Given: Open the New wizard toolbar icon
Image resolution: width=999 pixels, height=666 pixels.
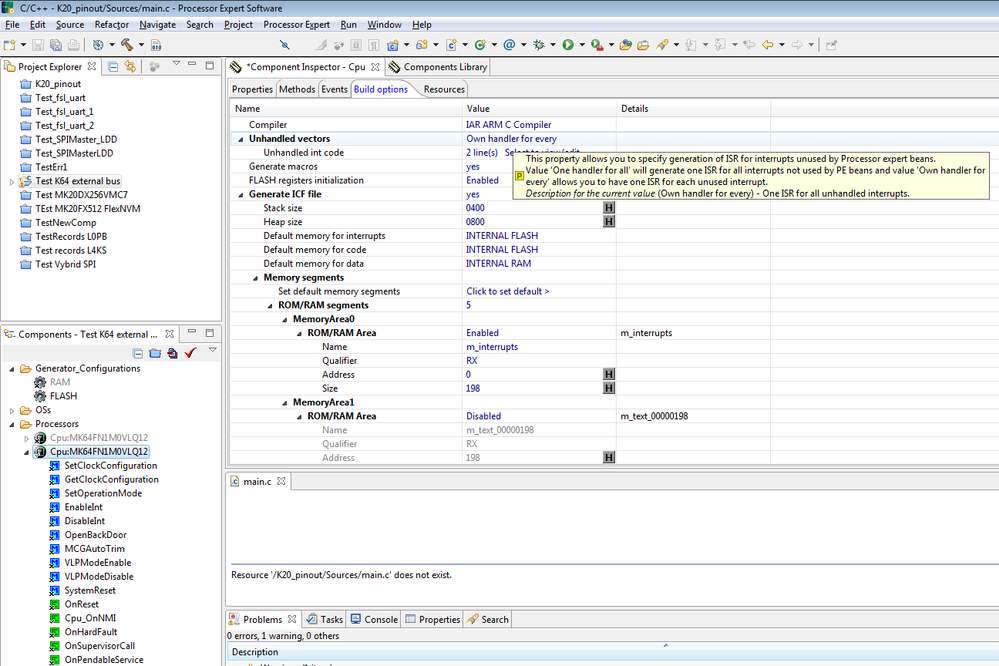Looking at the screenshot, I should coord(12,45).
